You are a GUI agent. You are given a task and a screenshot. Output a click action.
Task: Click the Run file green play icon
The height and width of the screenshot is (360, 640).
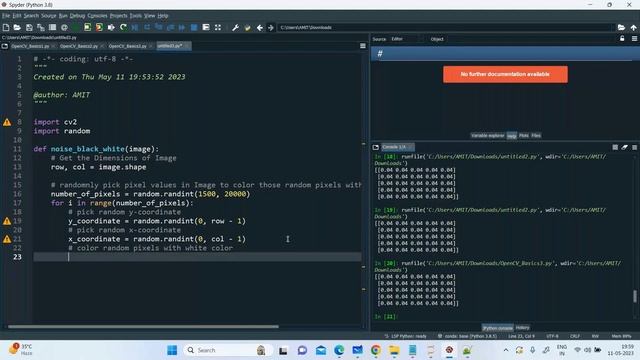click(76, 27)
